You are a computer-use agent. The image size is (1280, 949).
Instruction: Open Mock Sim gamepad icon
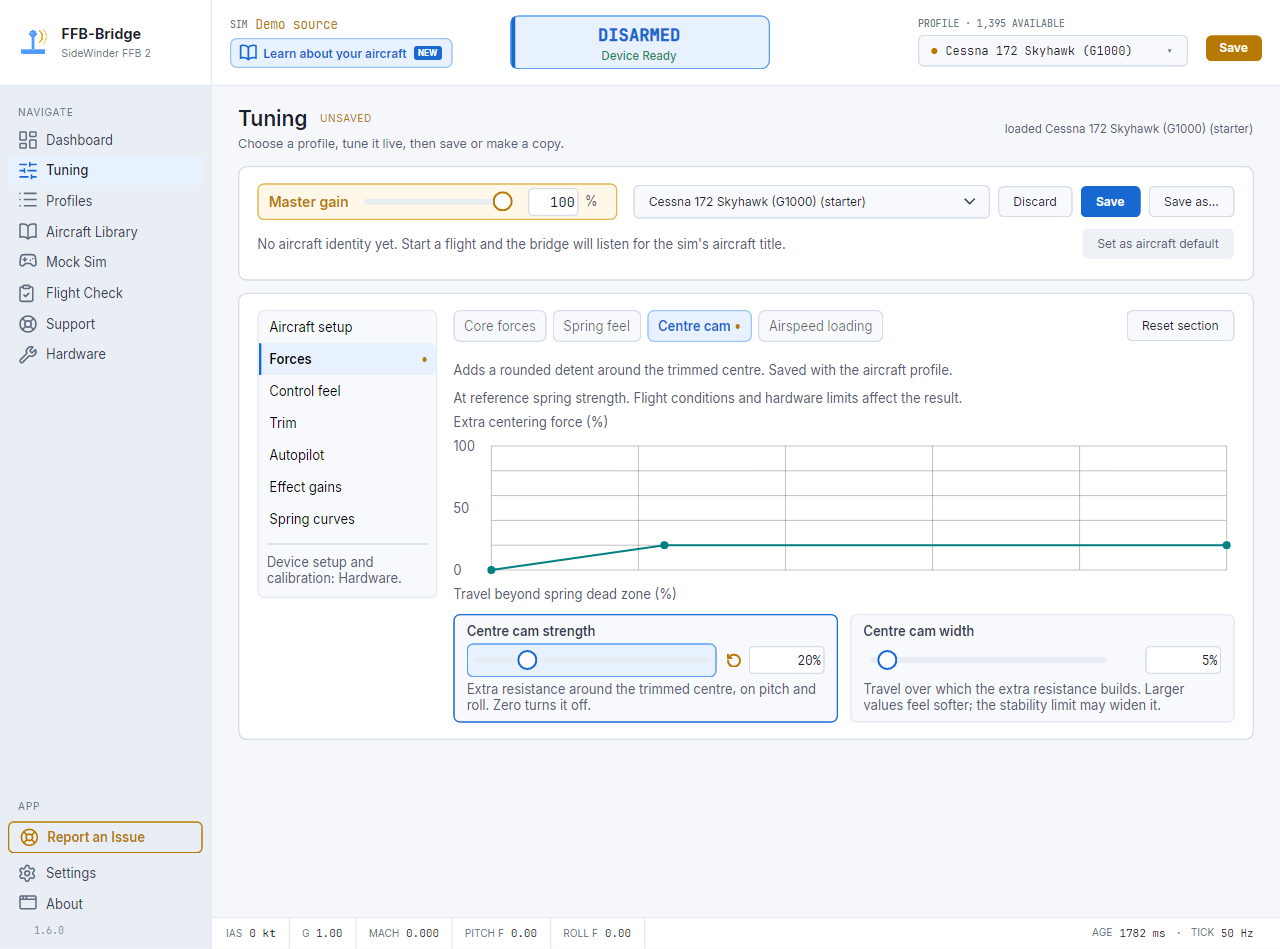click(x=28, y=262)
